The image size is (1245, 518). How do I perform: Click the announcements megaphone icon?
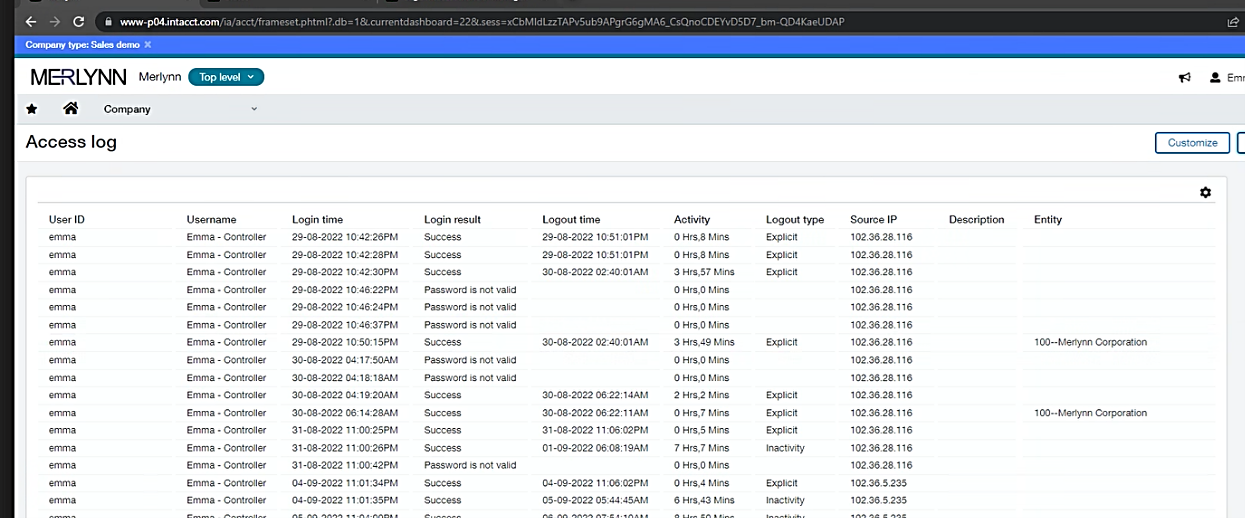pyautogui.click(x=1185, y=77)
